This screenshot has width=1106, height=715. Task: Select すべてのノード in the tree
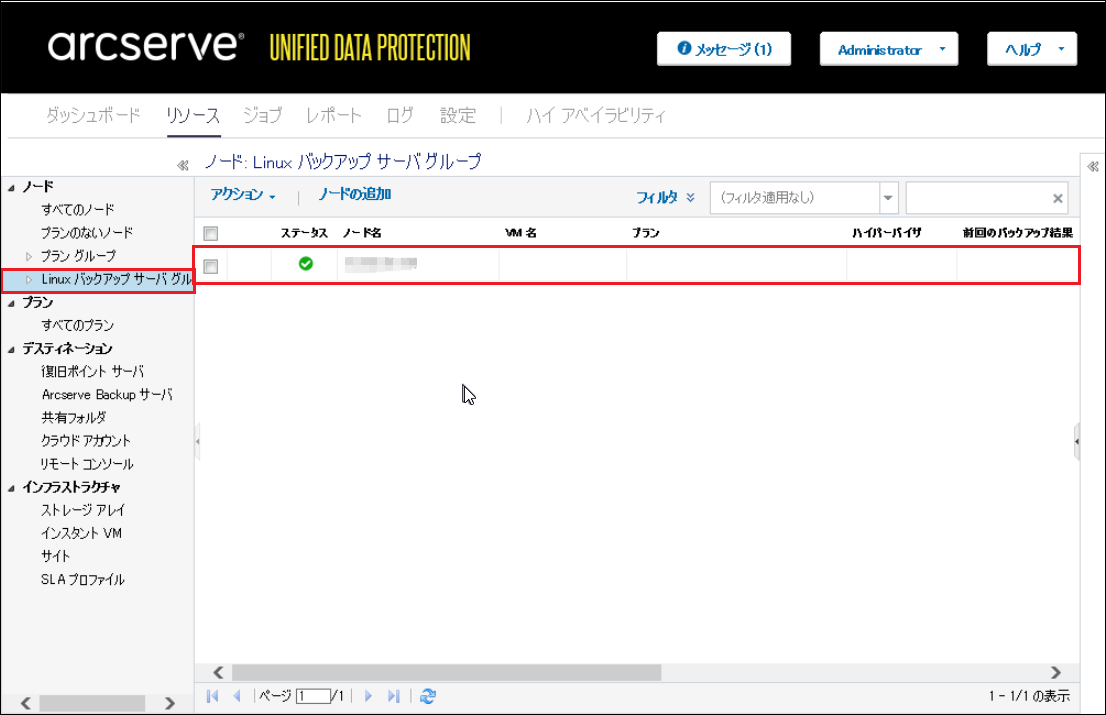tap(78, 209)
